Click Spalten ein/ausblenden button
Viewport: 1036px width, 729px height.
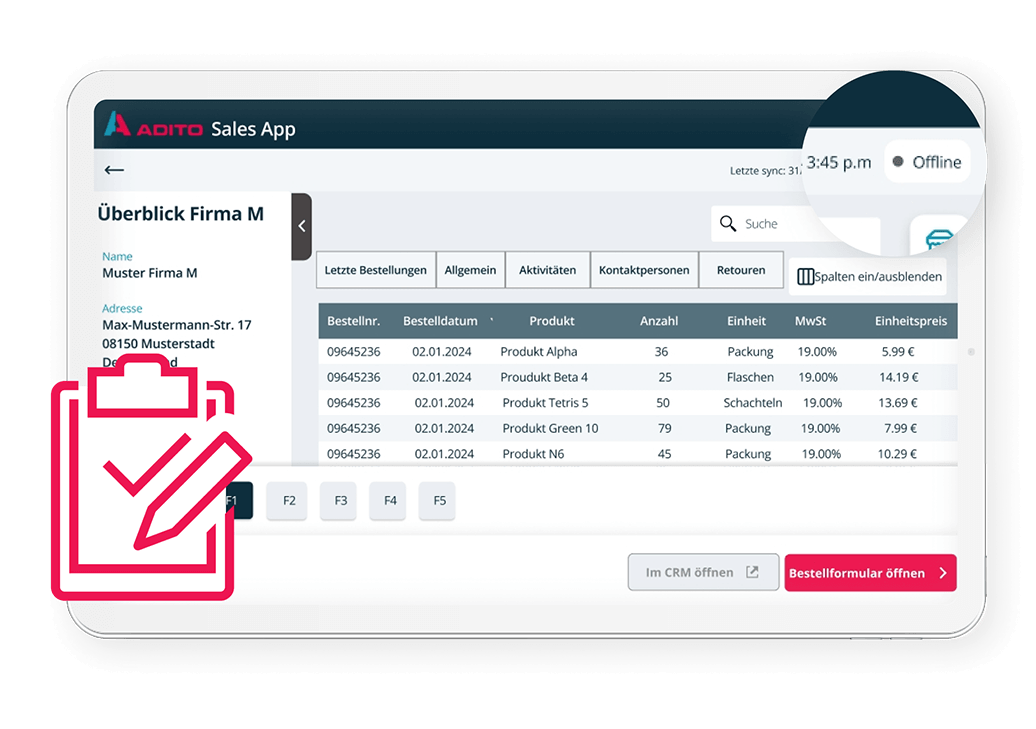868,276
